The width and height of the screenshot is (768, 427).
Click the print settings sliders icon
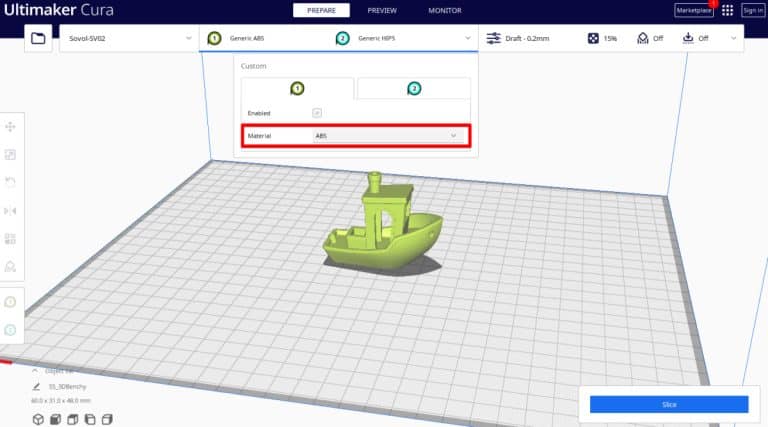(x=493, y=38)
